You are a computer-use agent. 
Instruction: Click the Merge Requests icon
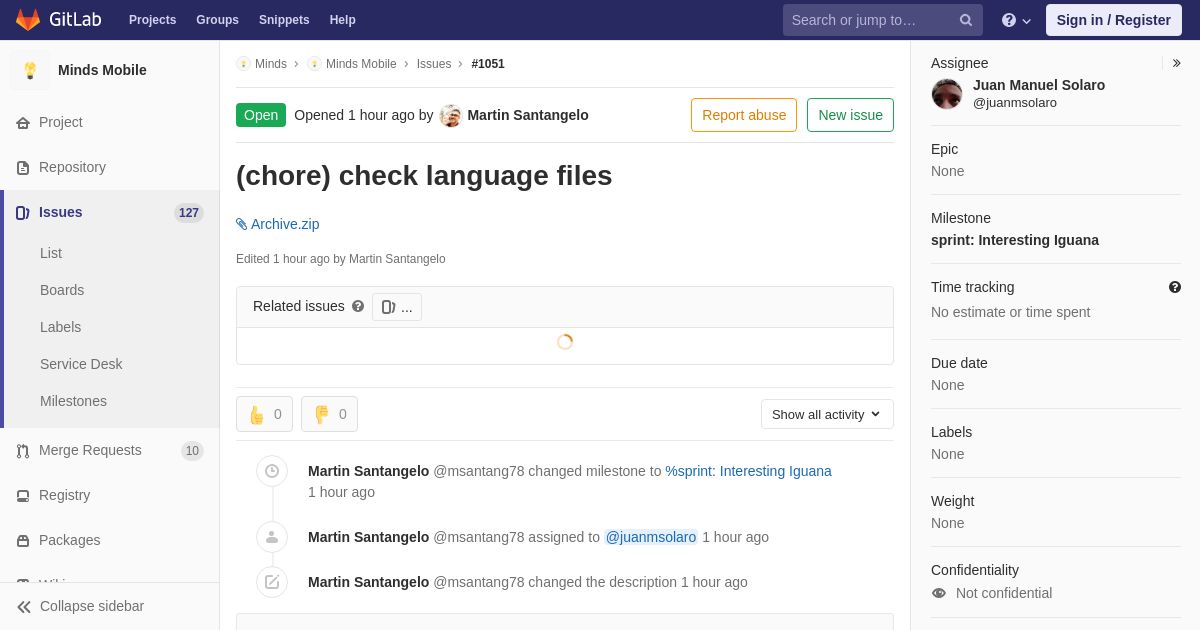(x=23, y=451)
